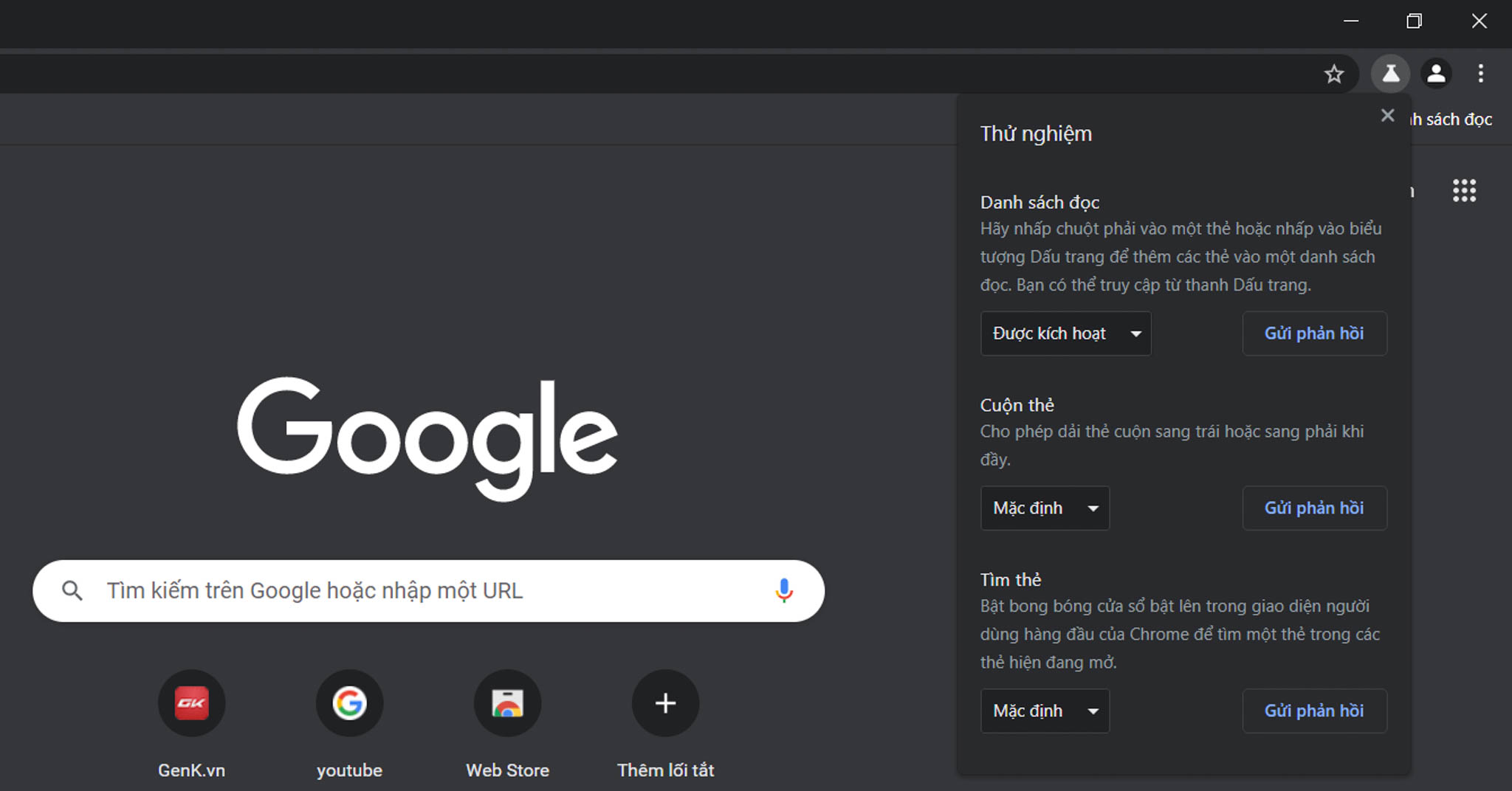
Task: Click the Thử nghiệm heading
Action: pyautogui.click(x=1036, y=134)
